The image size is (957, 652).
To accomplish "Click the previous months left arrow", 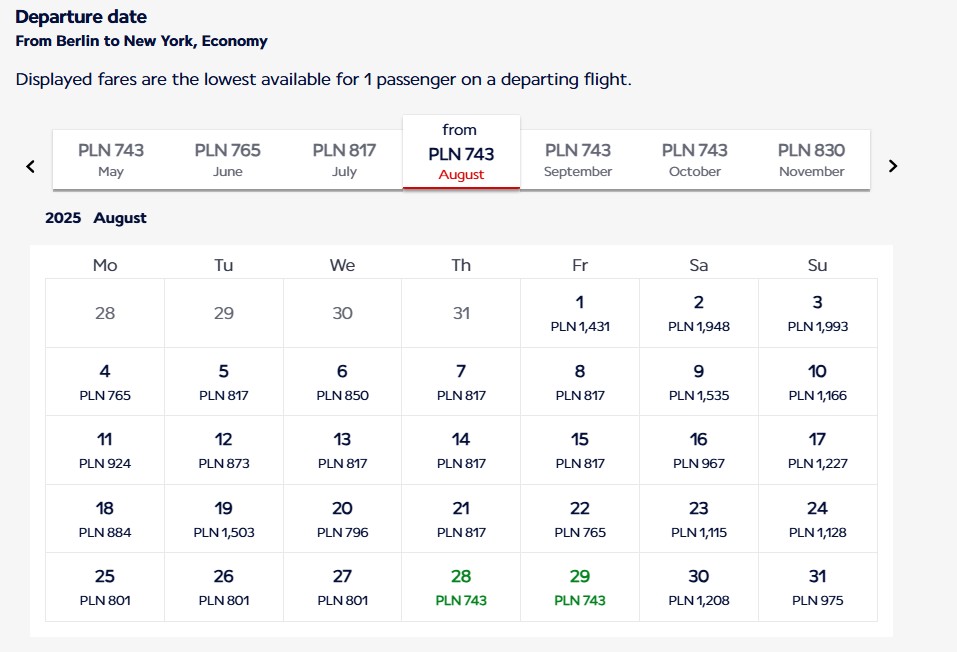I will [x=31, y=166].
